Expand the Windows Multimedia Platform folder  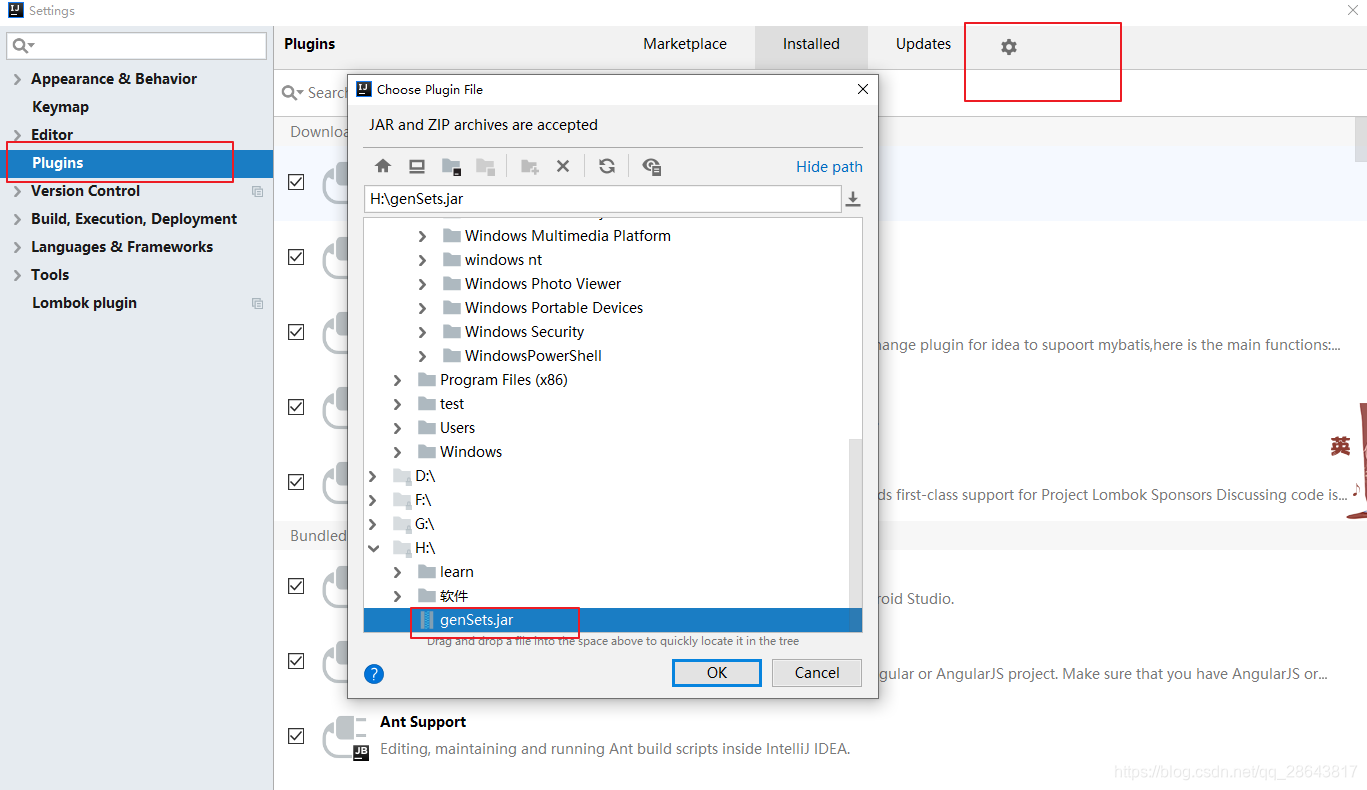pyautogui.click(x=422, y=236)
